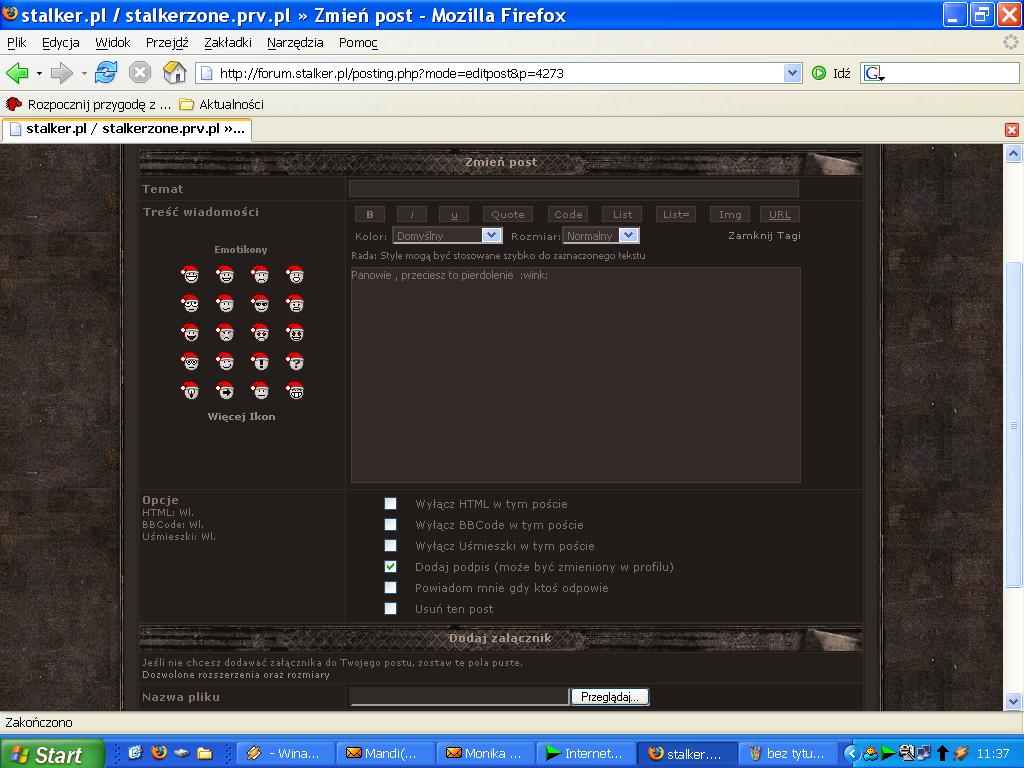Open the Kolor dropdown

pos(447,236)
